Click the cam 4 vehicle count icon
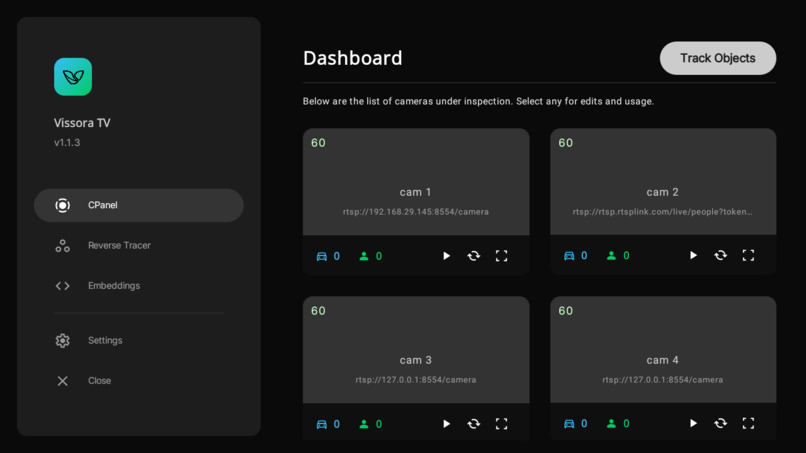The image size is (806, 453). click(x=569, y=424)
